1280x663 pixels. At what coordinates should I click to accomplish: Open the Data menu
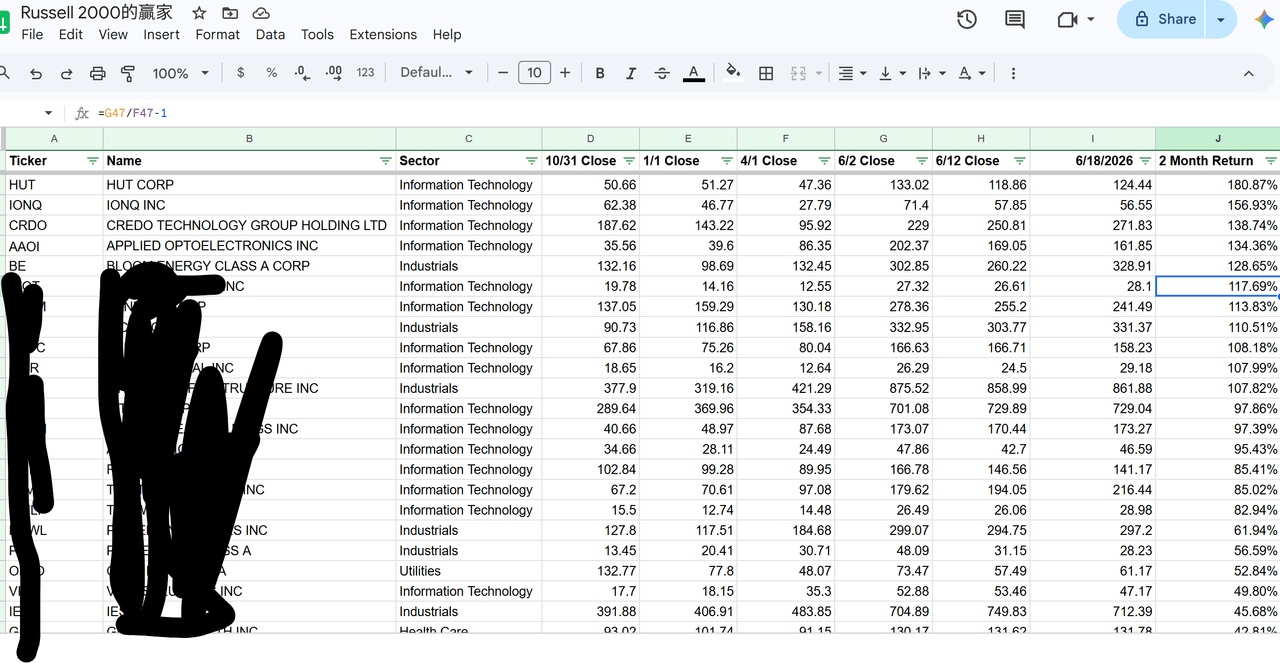pos(270,34)
